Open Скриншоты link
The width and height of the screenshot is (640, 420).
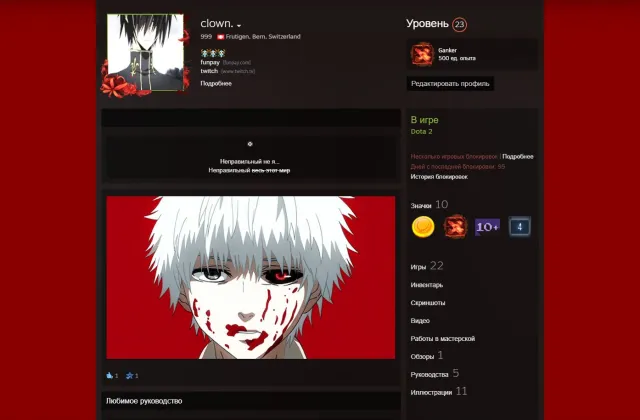428,303
